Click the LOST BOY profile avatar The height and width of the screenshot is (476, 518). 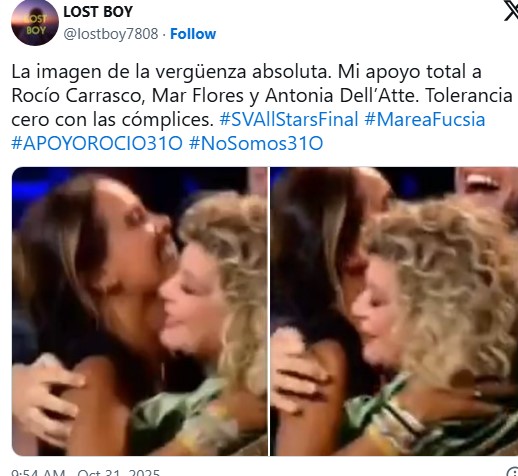(35, 23)
